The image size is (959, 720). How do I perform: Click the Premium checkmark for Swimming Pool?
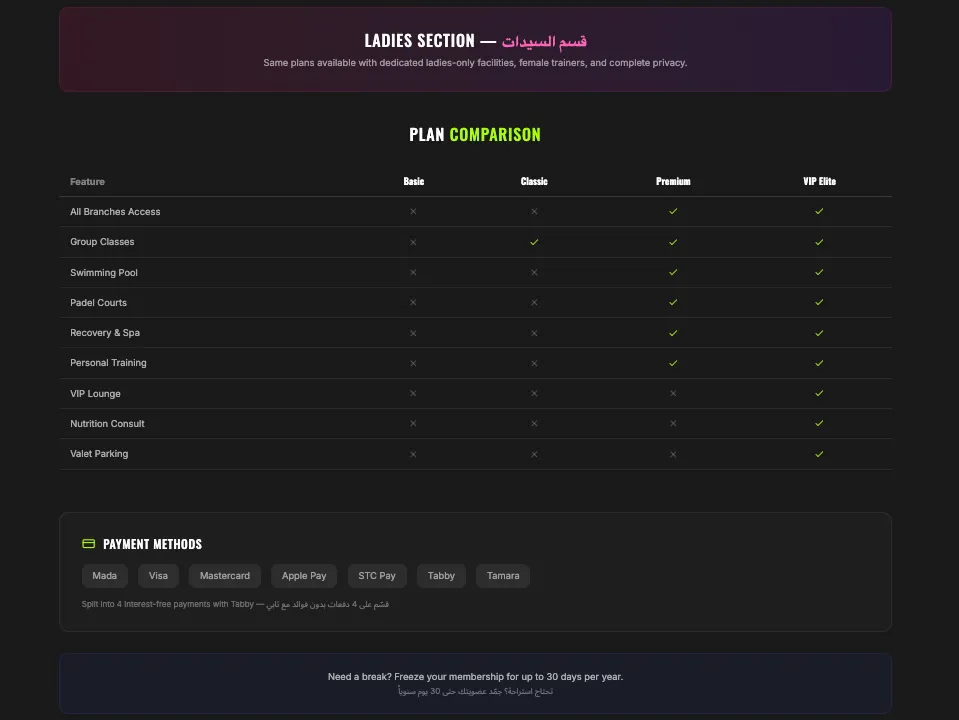(x=673, y=272)
